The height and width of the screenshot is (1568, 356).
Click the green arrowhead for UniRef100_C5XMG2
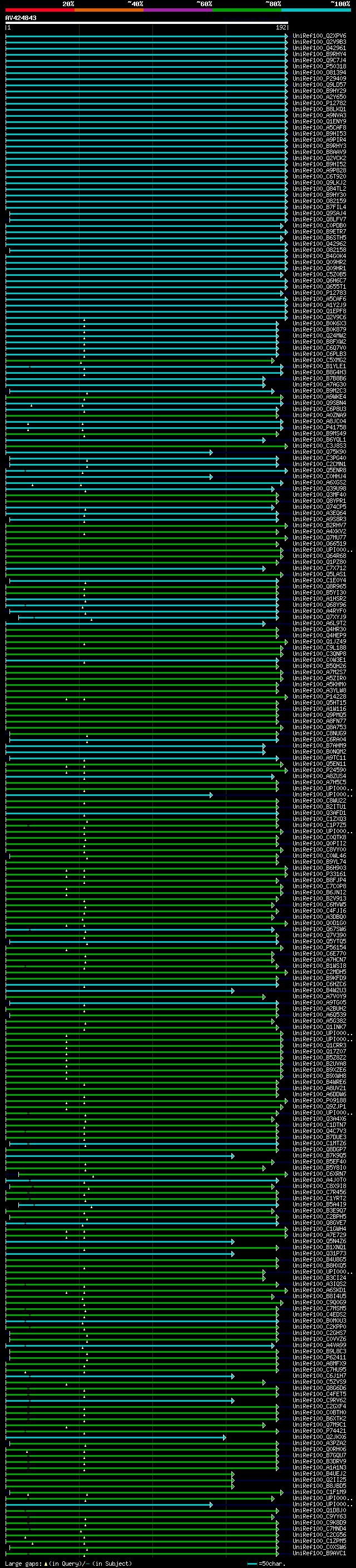tap(273, 360)
